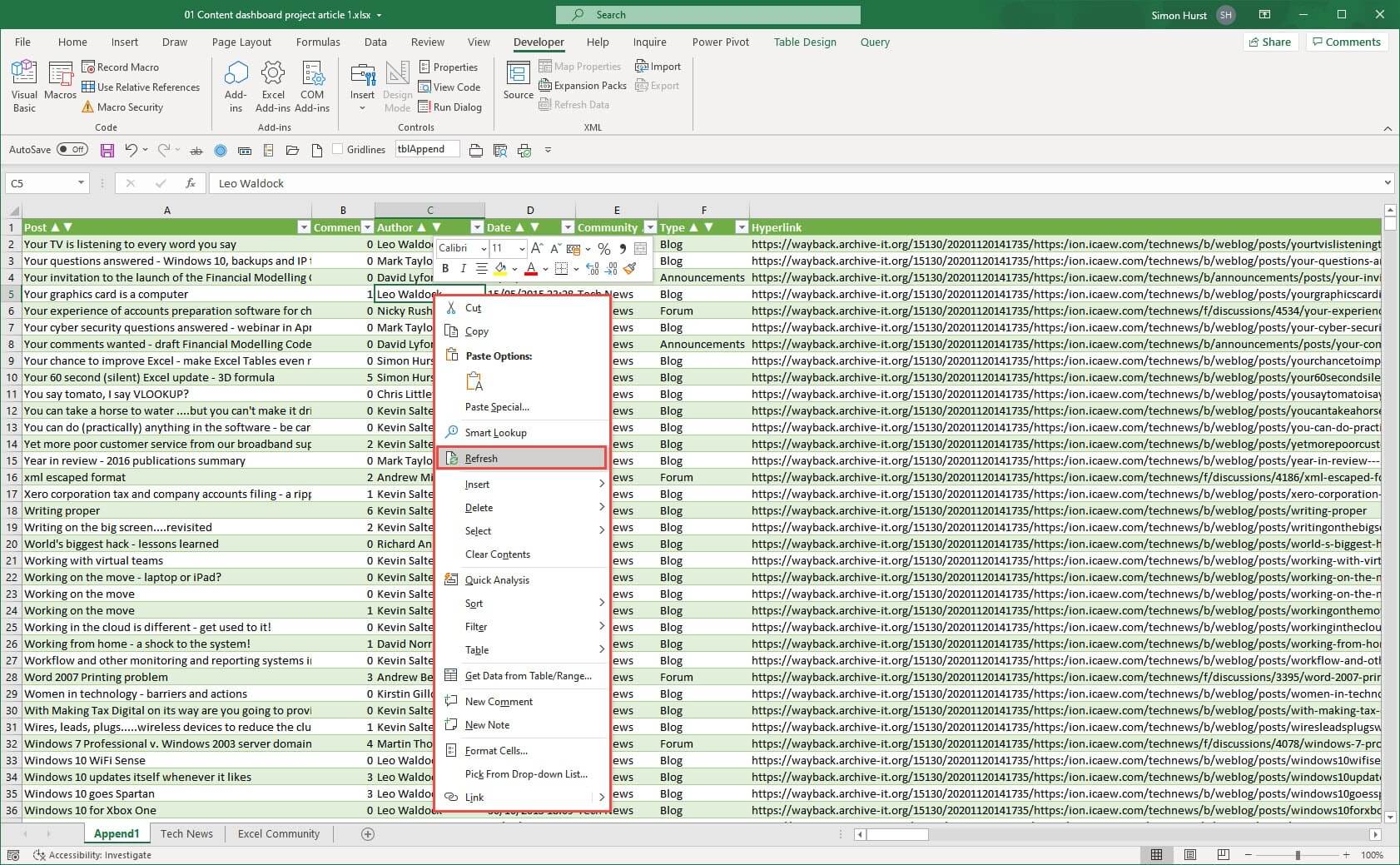Viewport: 1400px width, 865px height.
Task: Toggle the AutoSave switch
Action: click(72, 150)
